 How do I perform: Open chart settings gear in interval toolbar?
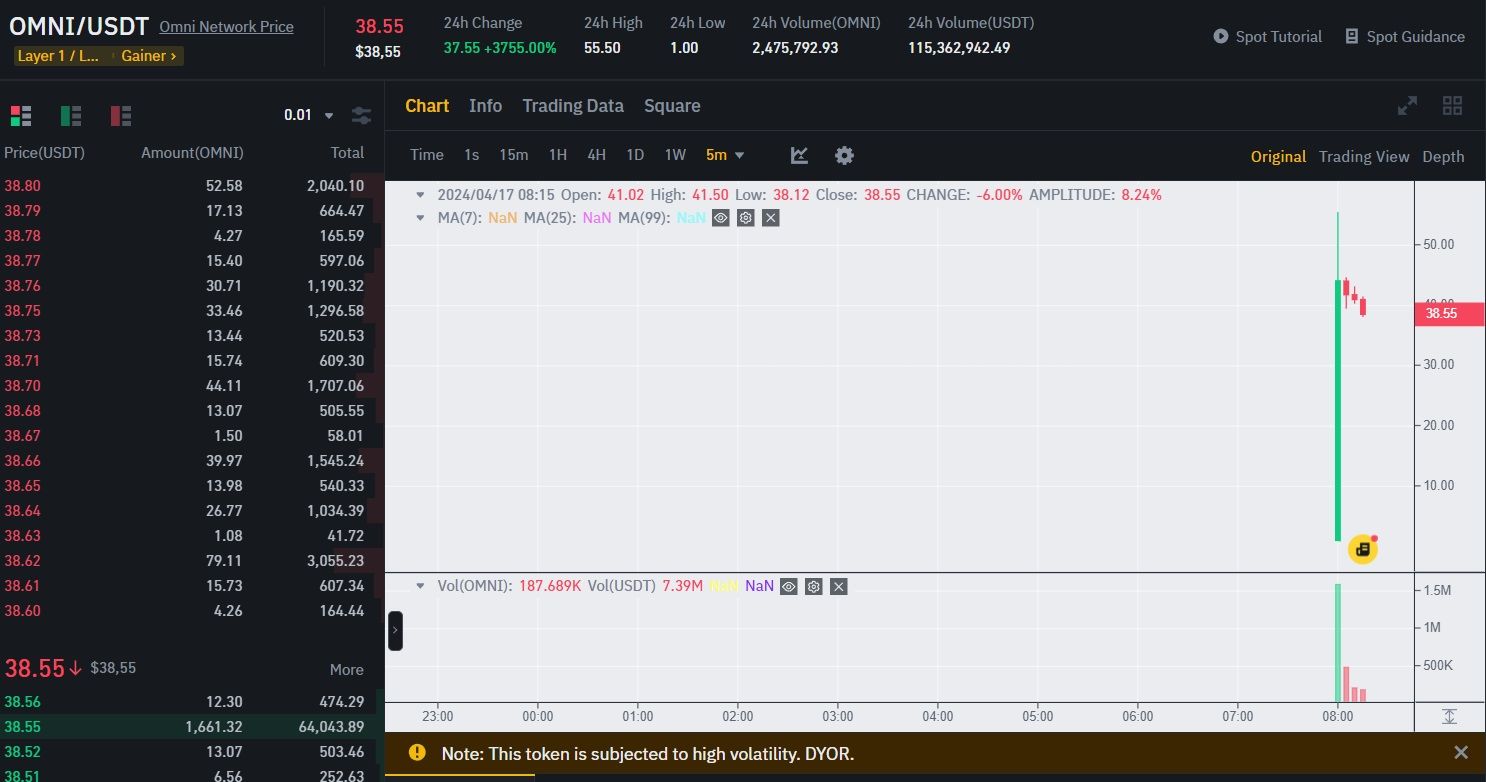[x=845, y=155]
